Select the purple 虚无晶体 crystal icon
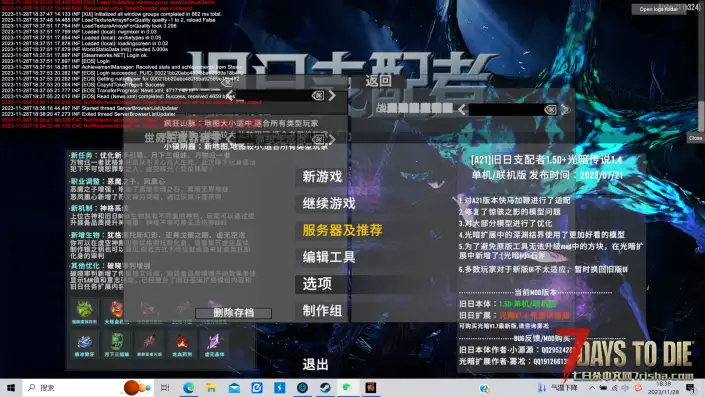 point(214,342)
